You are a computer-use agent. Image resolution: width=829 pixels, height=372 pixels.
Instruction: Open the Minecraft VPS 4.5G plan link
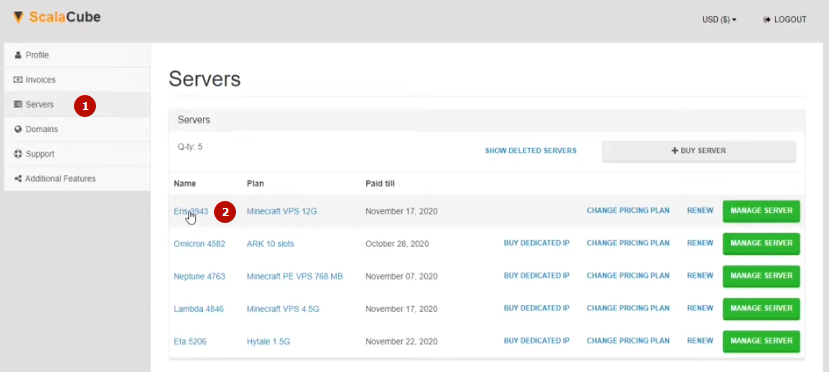coord(283,309)
